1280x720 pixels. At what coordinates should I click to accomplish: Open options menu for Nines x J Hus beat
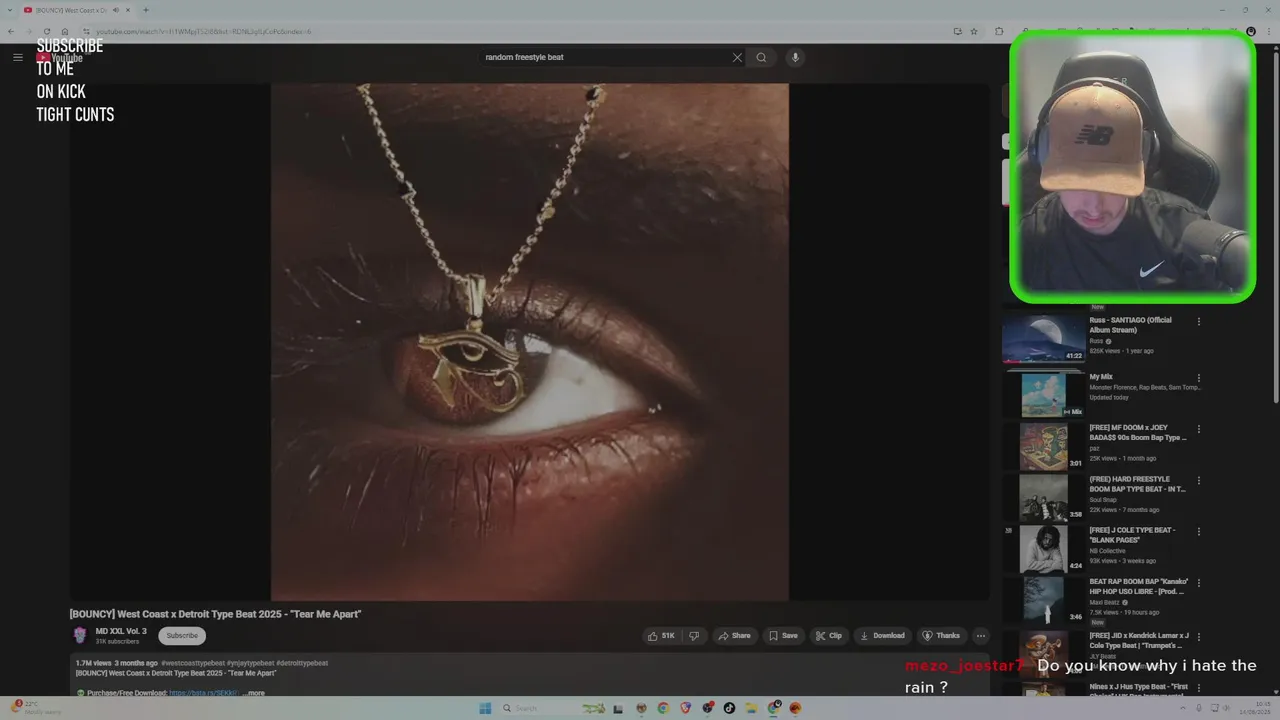pos(1199,687)
